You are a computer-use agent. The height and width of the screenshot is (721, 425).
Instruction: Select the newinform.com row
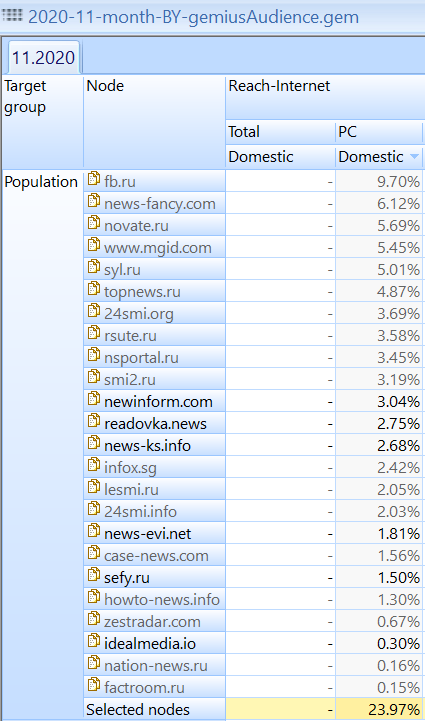pyautogui.click(x=254, y=402)
